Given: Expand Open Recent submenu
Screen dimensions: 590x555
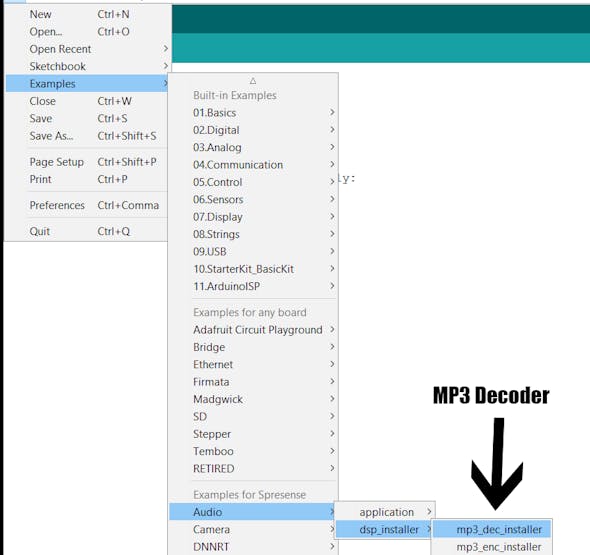Looking at the screenshot, I should (x=87, y=49).
